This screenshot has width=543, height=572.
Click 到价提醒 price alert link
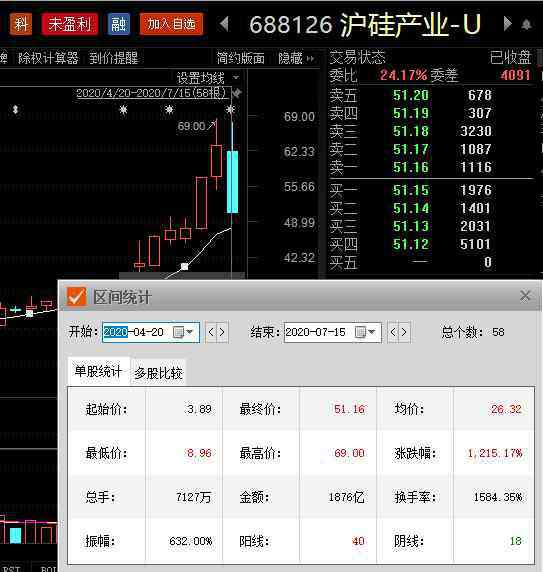coord(113,58)
